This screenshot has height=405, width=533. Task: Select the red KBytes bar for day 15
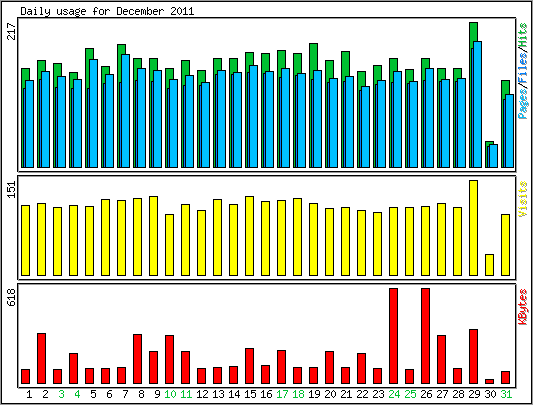pyautogui.click(x=250, y=366)
